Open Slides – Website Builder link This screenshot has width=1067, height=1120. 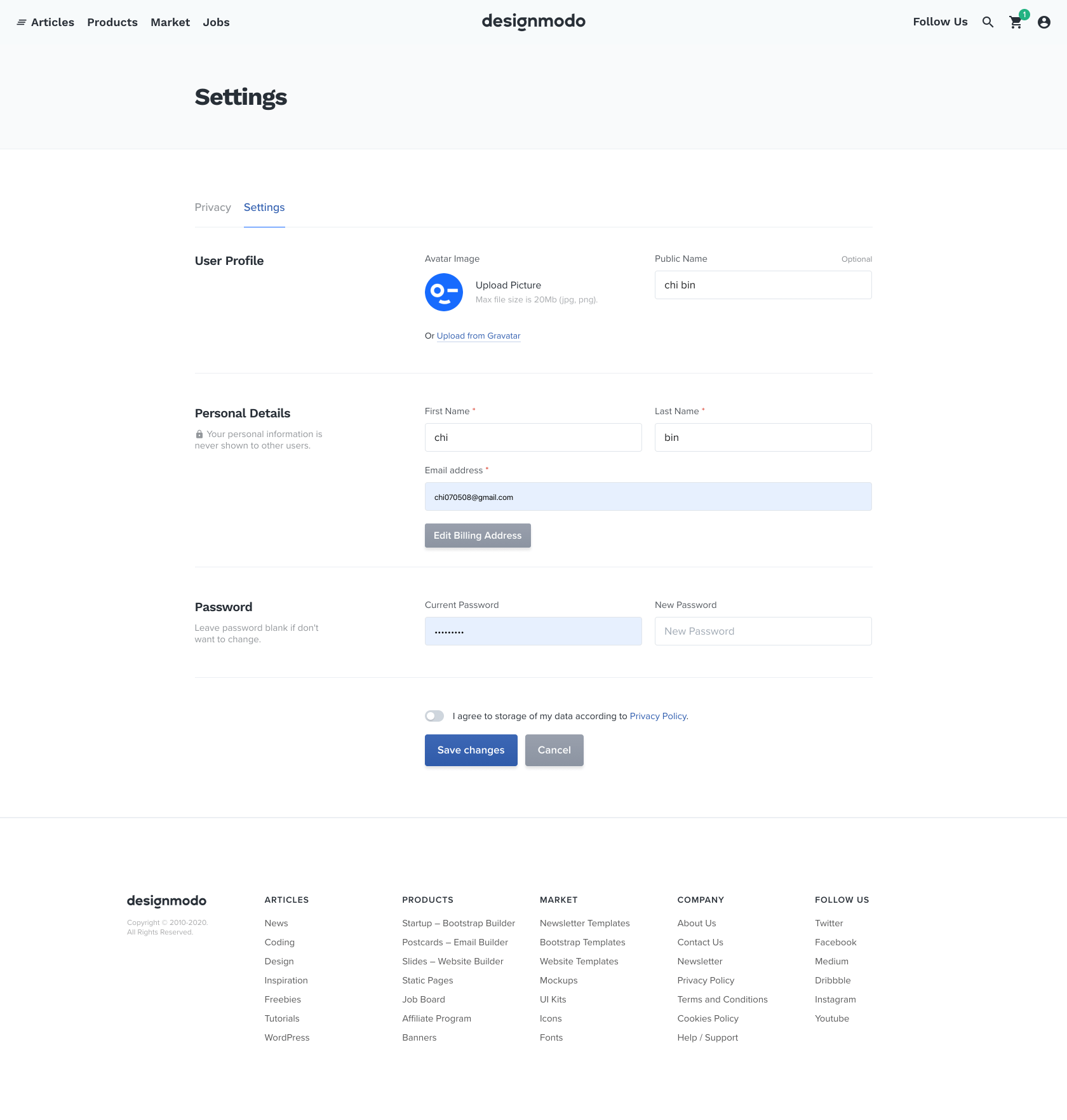tap(453, 961)
